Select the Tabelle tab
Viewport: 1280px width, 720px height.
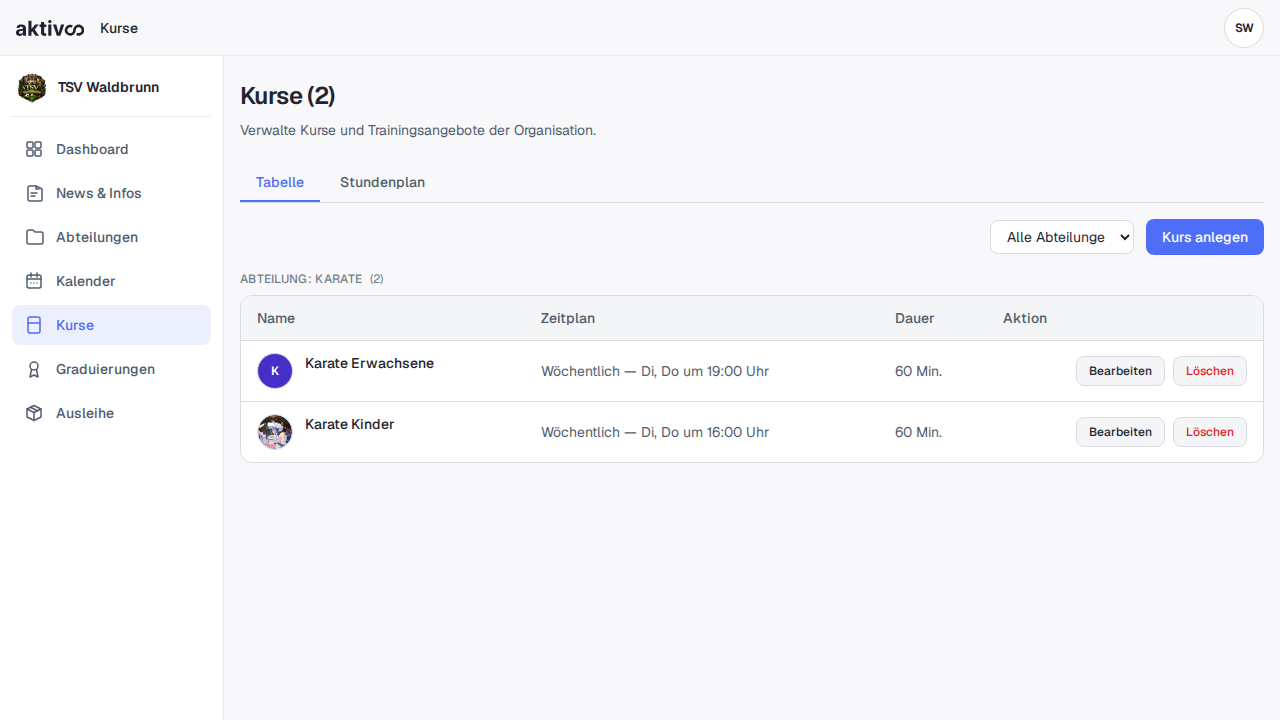pyautogui.click(x=280, y=182)
